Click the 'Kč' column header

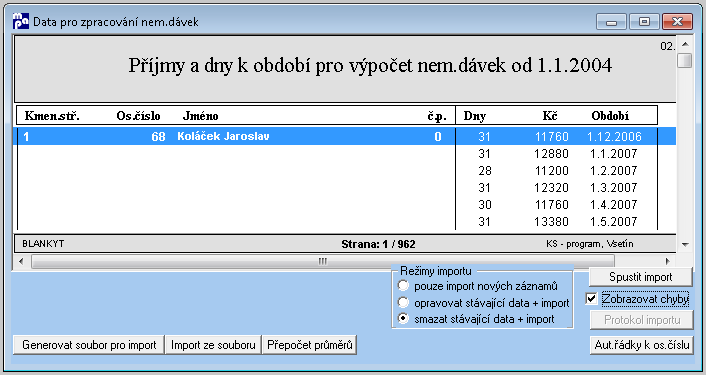(550, 116)
